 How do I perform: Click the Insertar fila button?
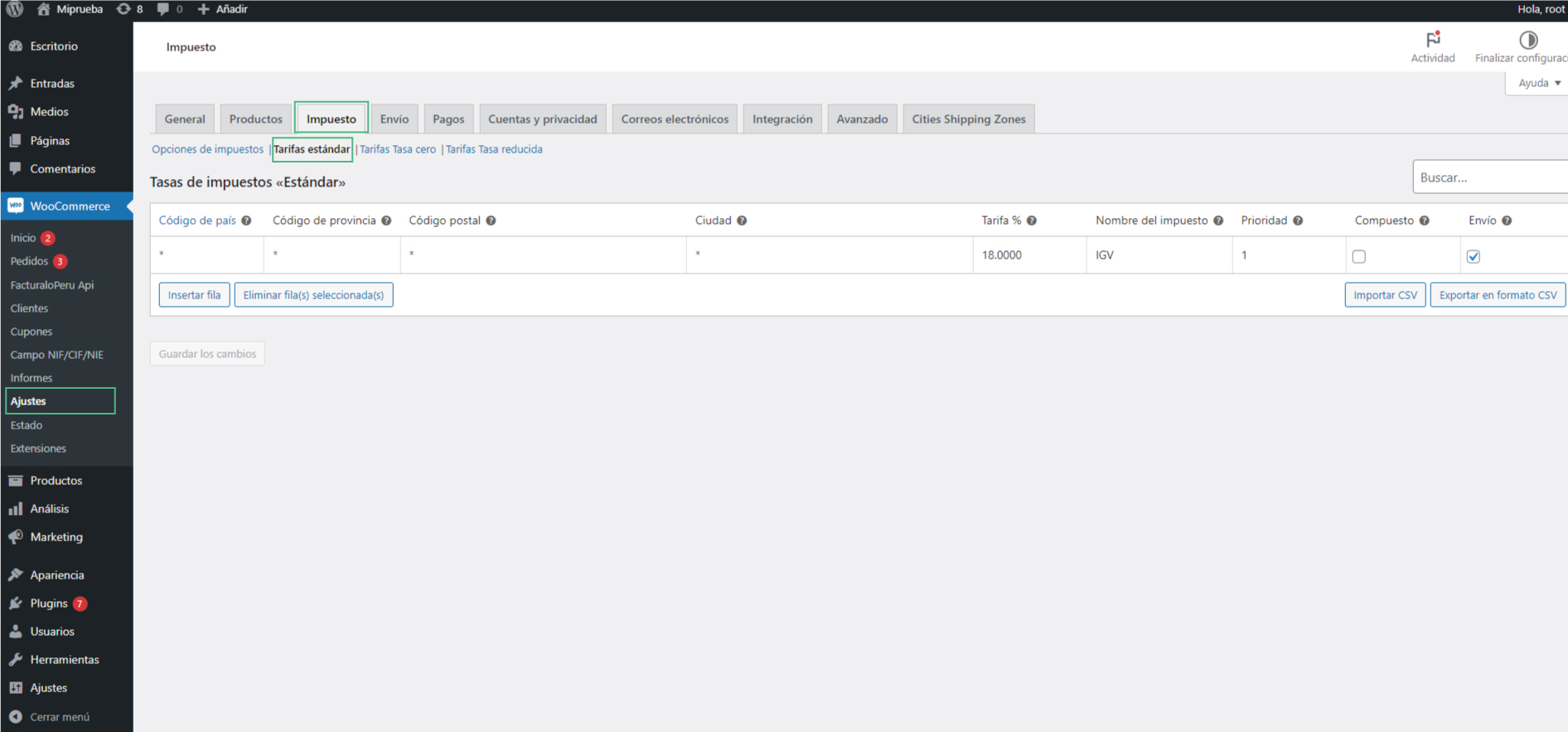click(194, 295)
